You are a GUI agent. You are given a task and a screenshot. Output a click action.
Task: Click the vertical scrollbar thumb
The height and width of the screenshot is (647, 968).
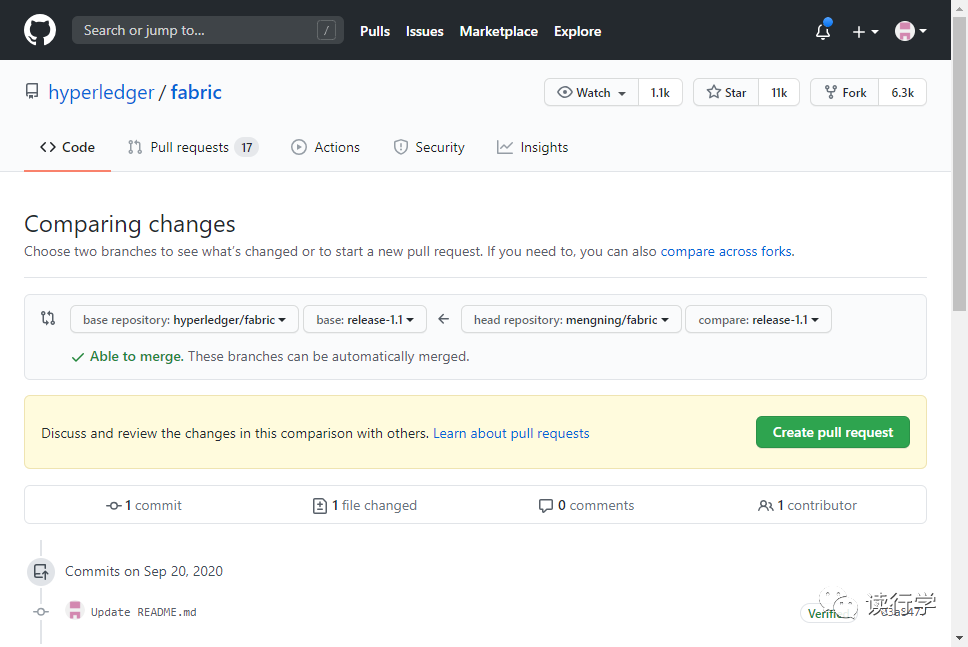coord(959,164)
